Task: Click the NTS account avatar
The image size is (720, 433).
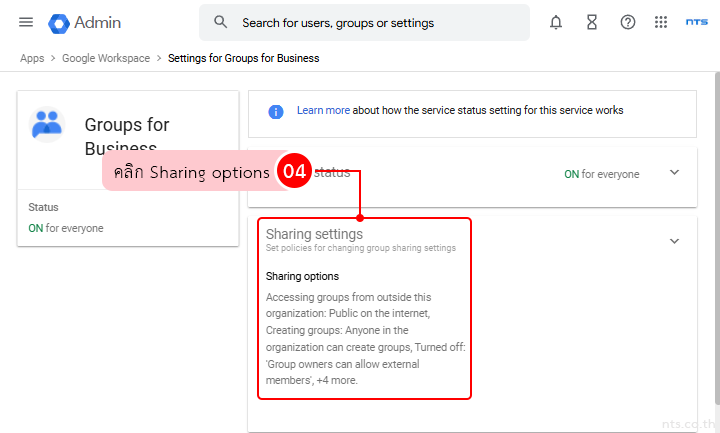Action: click(x=697, y=22)
